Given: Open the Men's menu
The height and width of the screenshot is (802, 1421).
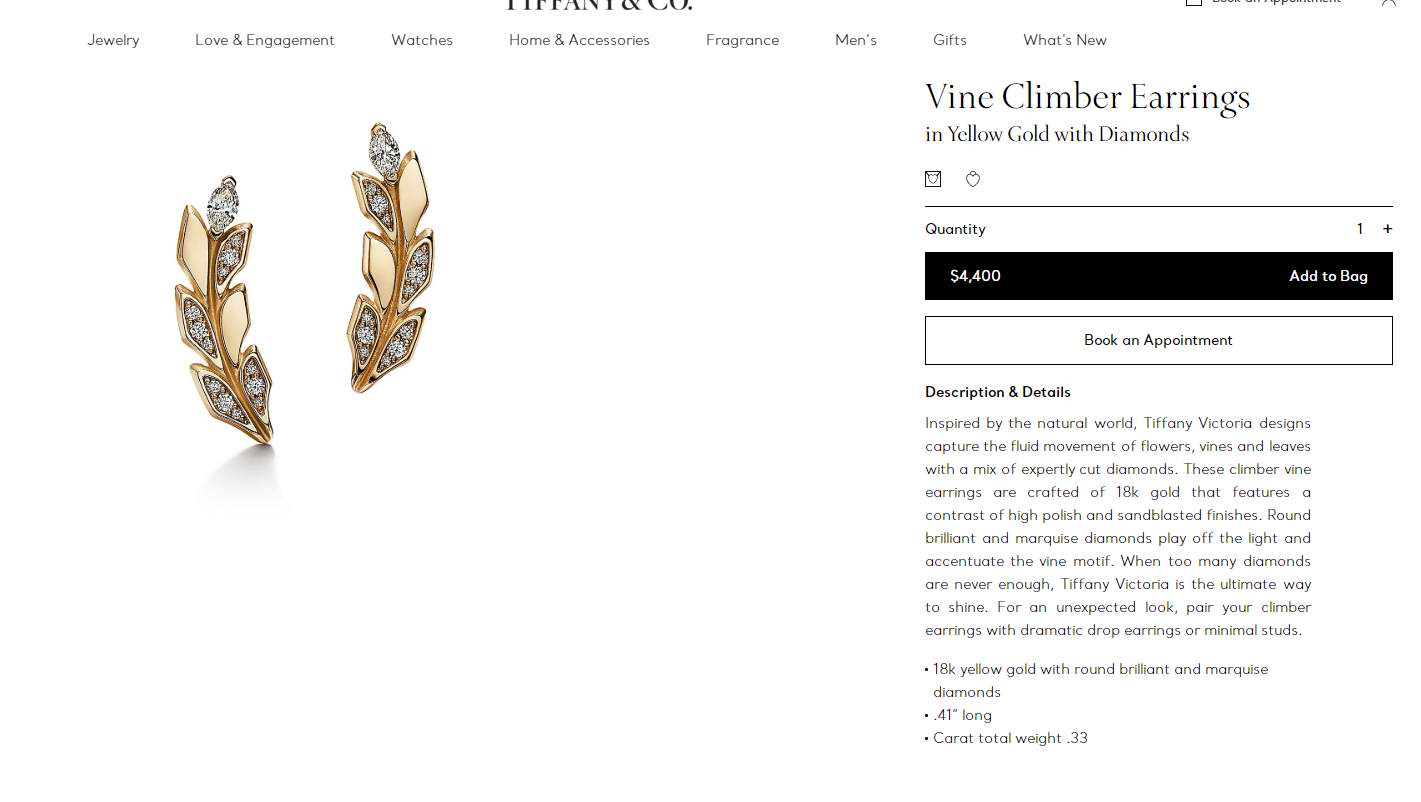Looking at the screenshot, I should coord(856,40).
